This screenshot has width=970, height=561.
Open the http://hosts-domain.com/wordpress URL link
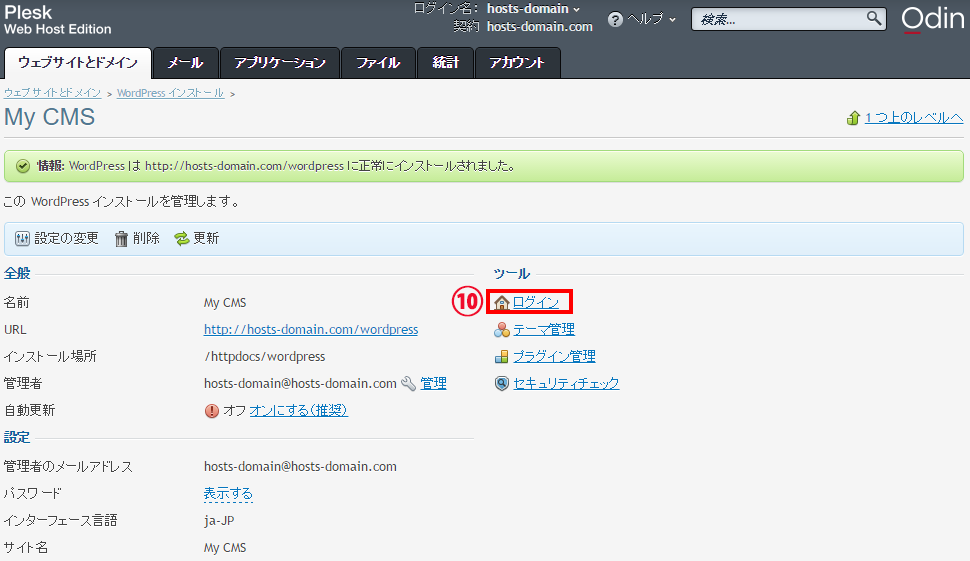point(311,330)
